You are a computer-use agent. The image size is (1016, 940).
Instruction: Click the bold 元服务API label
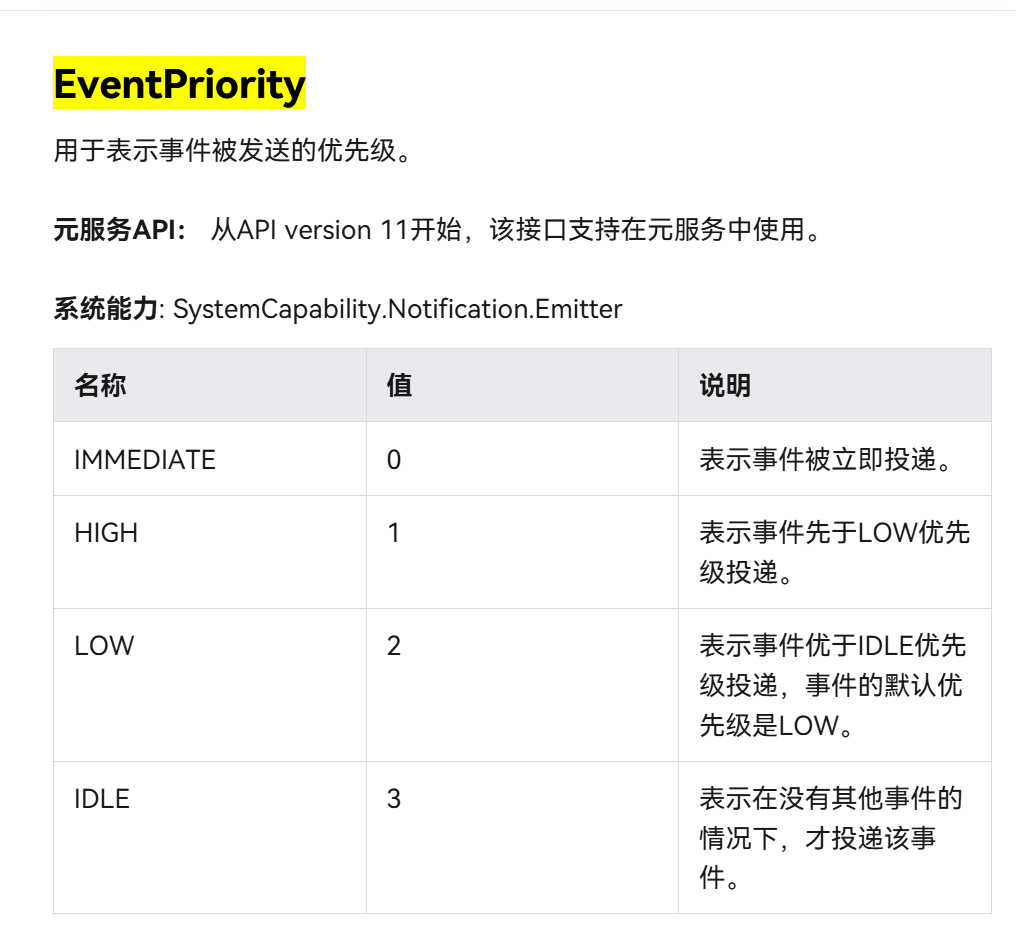point(119,230)
